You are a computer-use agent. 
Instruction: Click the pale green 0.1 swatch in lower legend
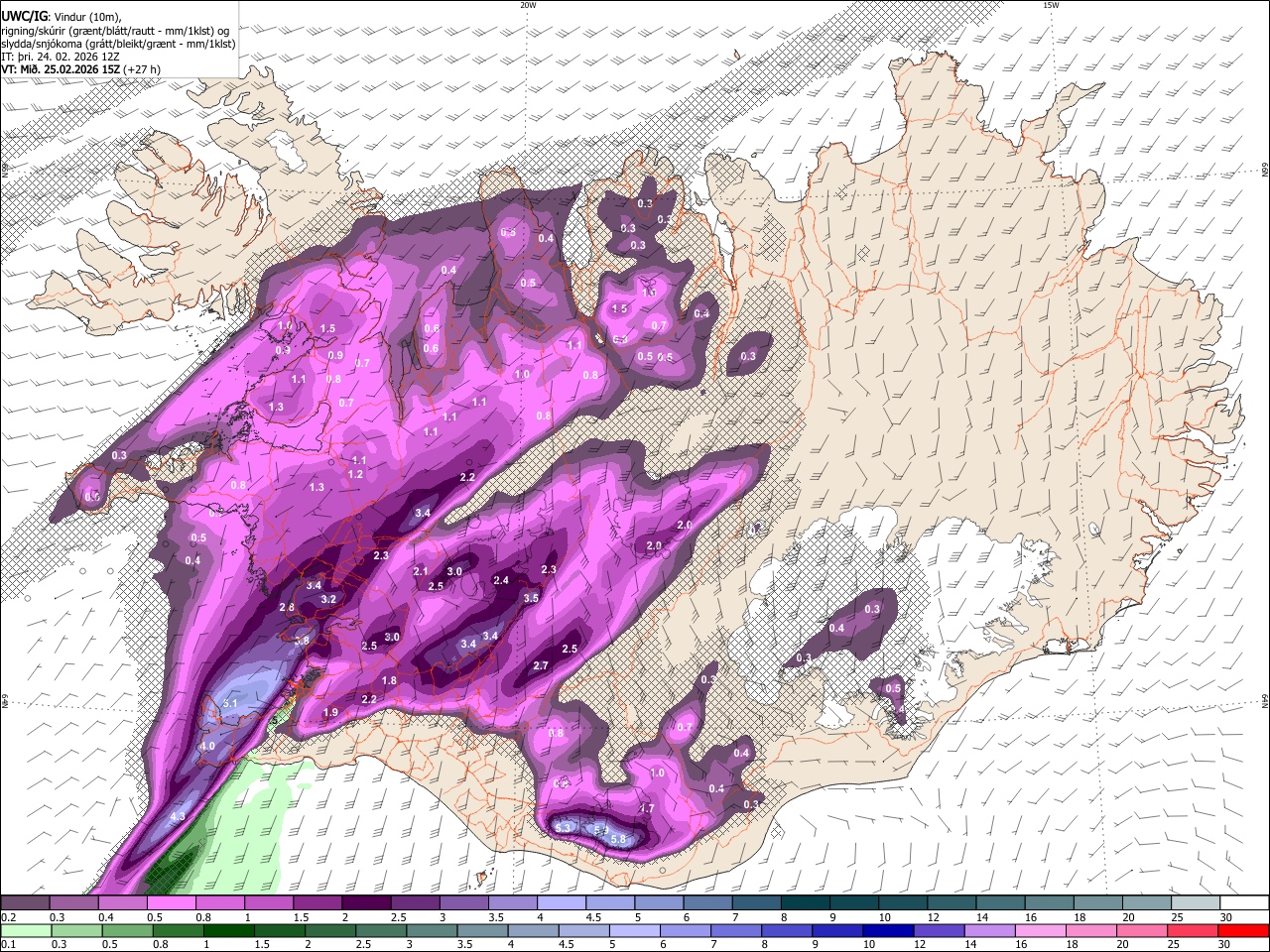[26, 930]
